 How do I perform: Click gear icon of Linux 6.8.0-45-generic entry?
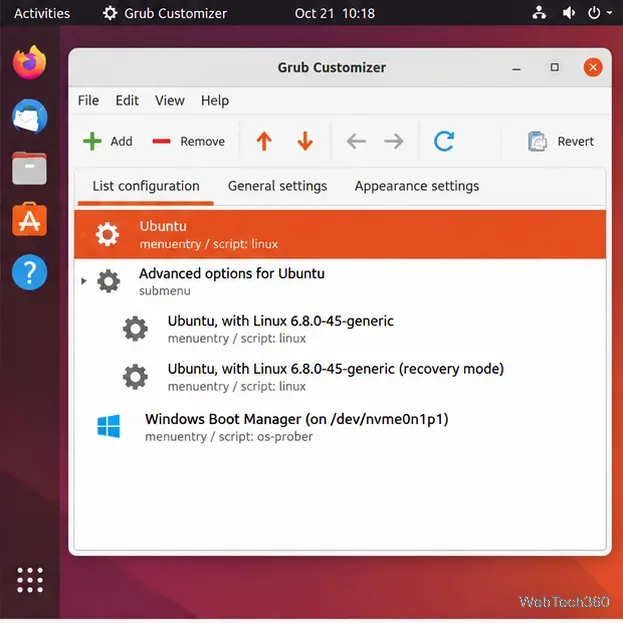(135, 329)
